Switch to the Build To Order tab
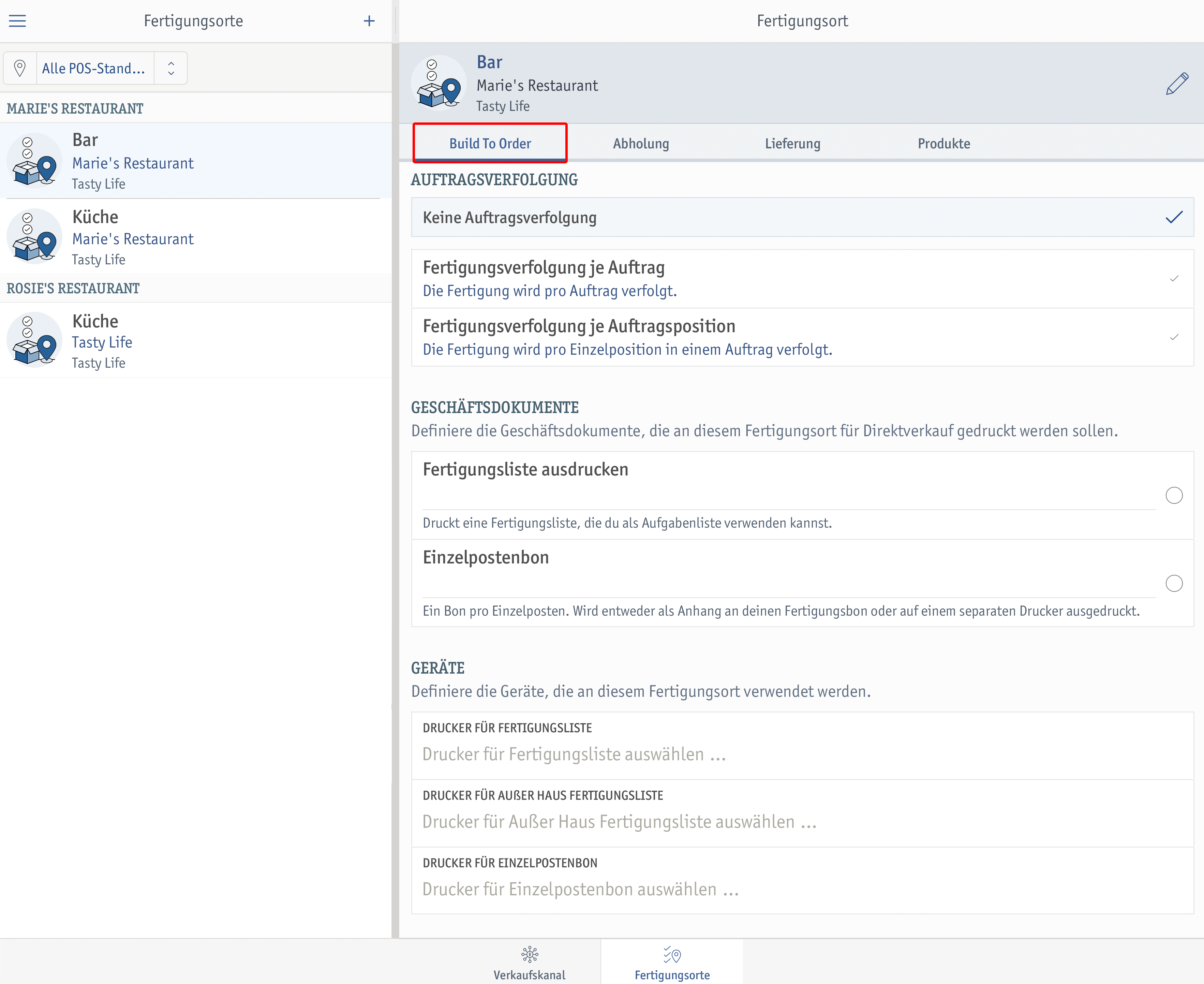1204x984 pixels. [490, 143]
